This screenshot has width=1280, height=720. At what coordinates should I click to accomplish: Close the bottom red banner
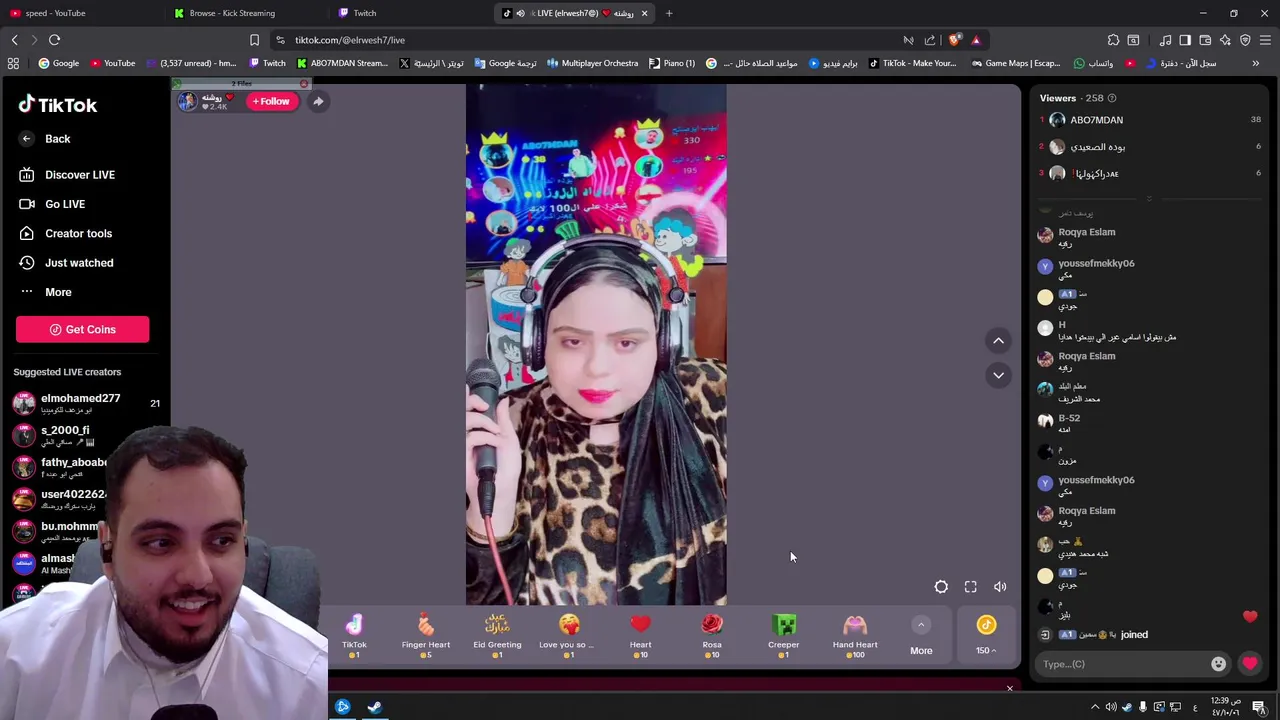[x=1009, y=688]
